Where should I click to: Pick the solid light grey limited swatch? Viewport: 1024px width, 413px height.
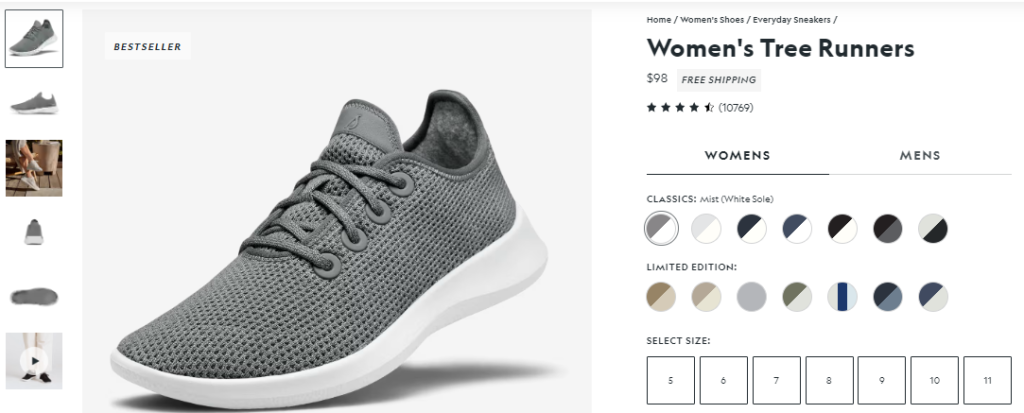(751, 296)
